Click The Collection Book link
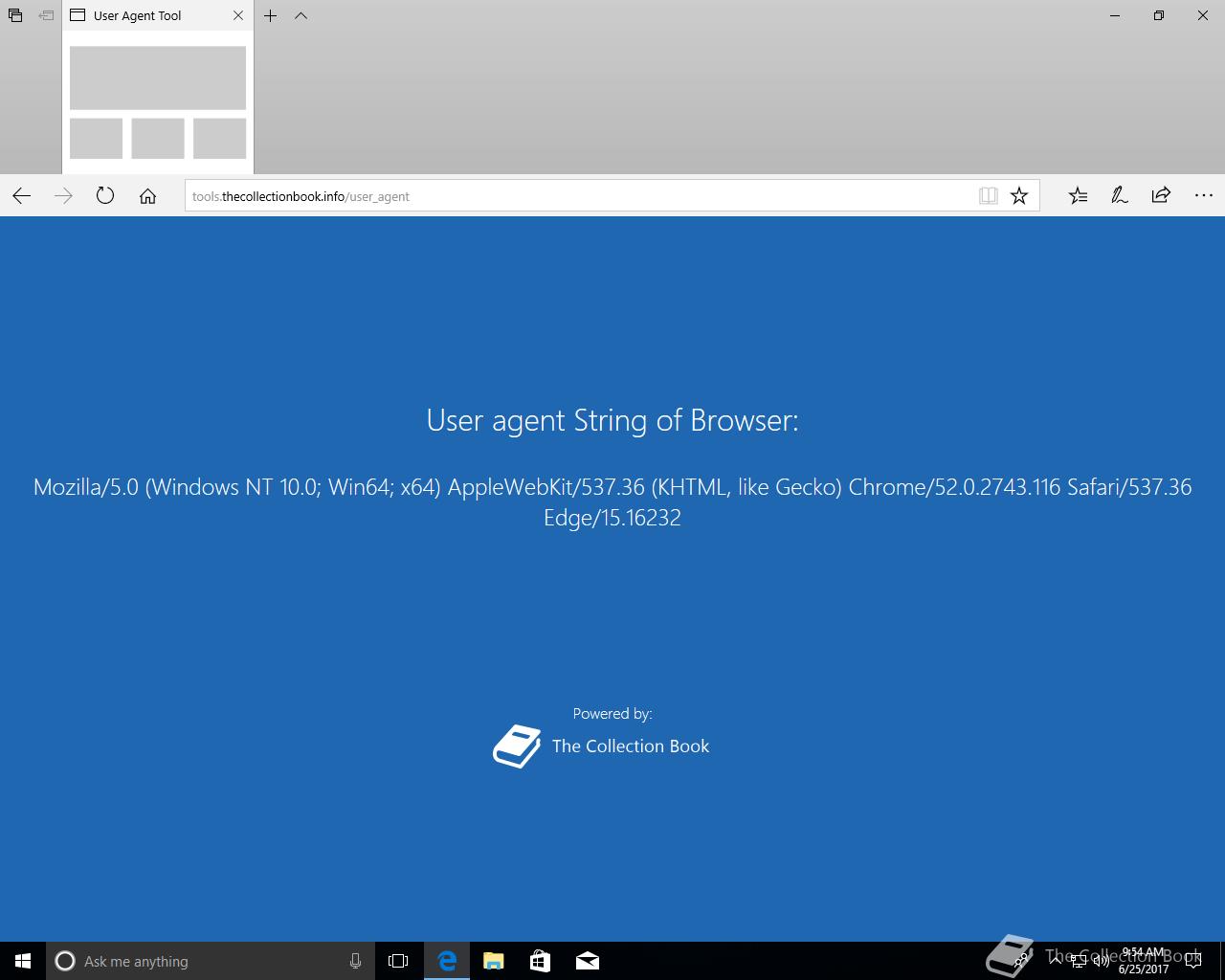Screen dimensions: 1225x980 click(631, 746)
